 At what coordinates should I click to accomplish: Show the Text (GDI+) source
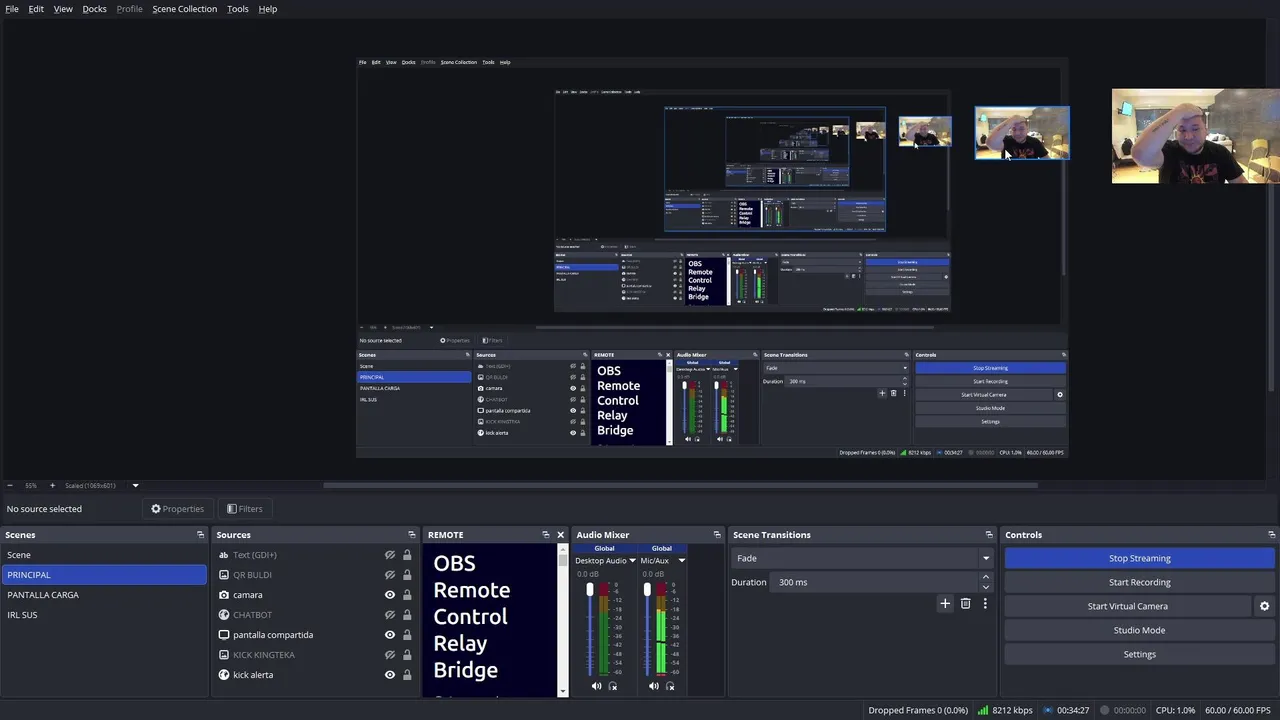[390, 555]
